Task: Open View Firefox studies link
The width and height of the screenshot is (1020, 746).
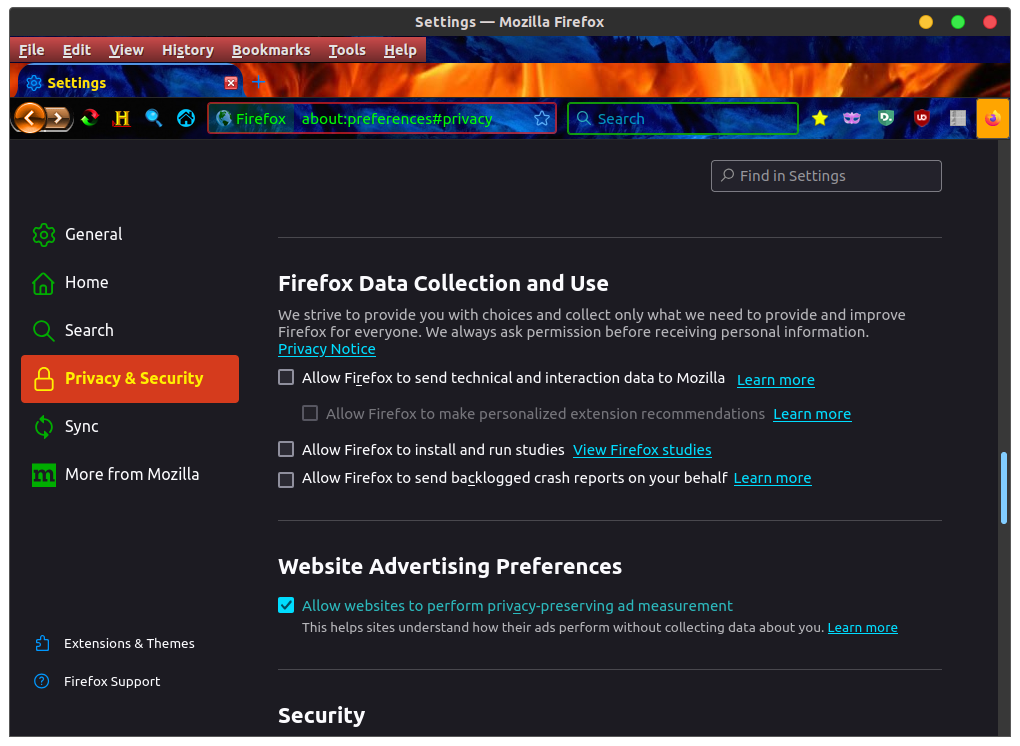Action: (642, 450)
